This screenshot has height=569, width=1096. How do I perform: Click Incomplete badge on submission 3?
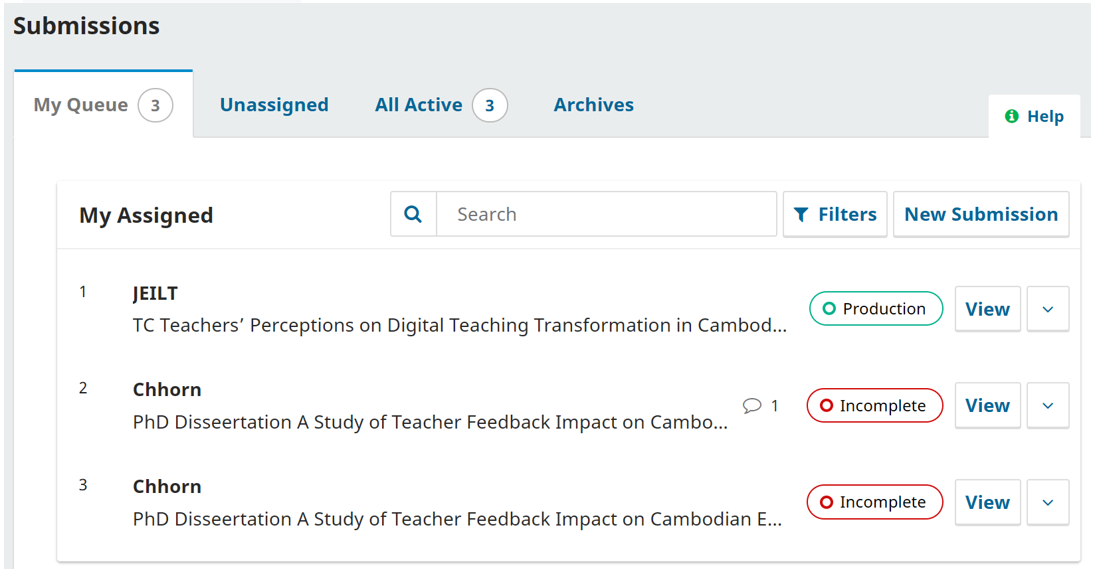874,502
